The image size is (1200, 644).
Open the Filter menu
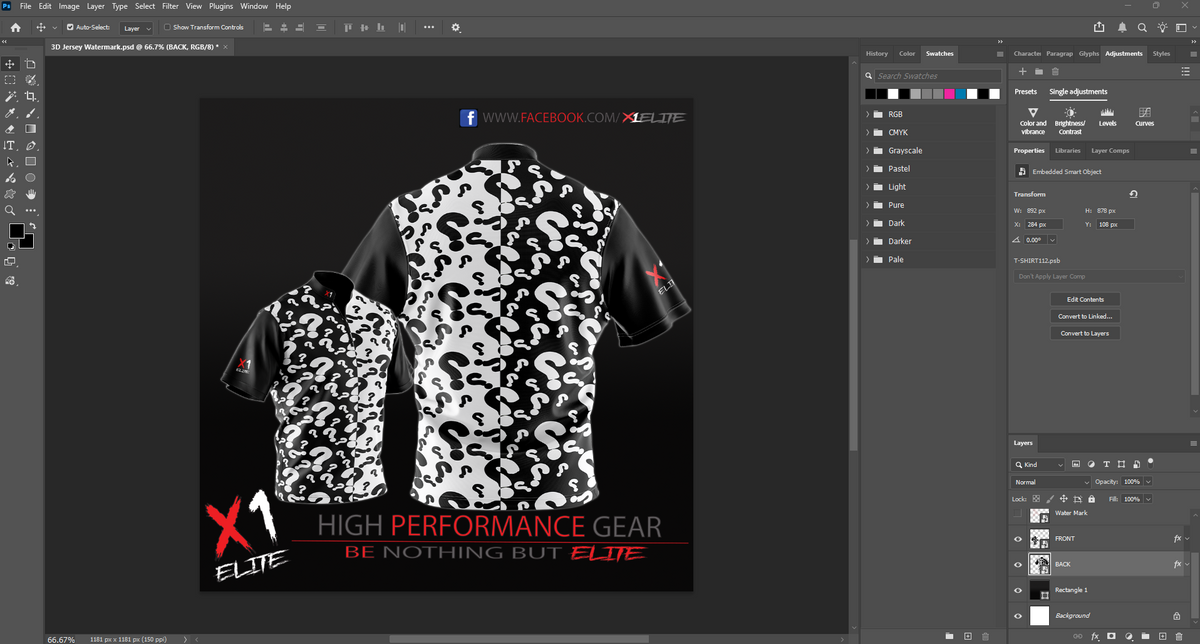(171, 6)
